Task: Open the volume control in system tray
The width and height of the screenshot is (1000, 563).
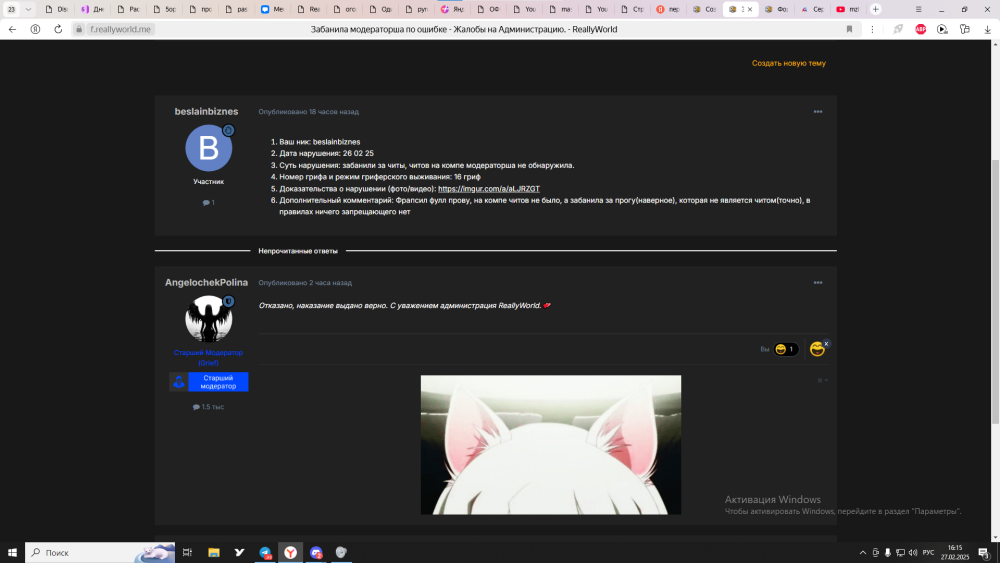Action: click(x=913, y=553)
